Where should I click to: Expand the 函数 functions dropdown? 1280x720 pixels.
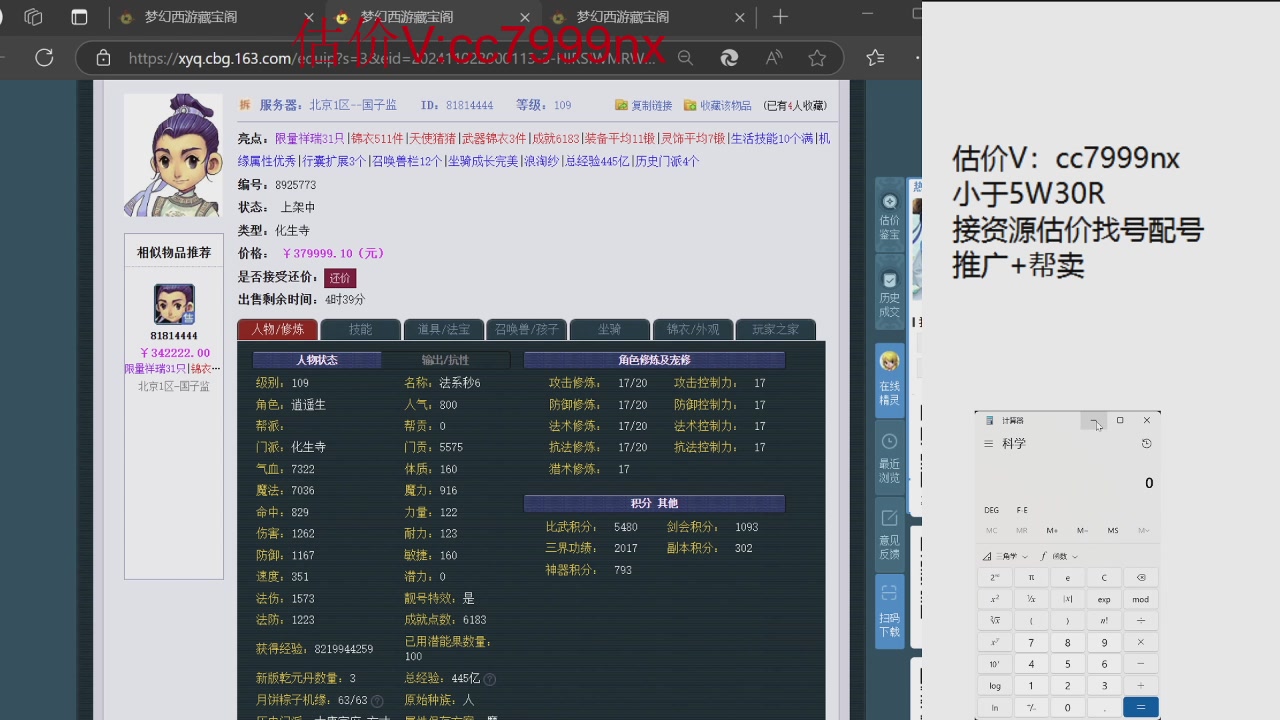[x=1059, y=556]
